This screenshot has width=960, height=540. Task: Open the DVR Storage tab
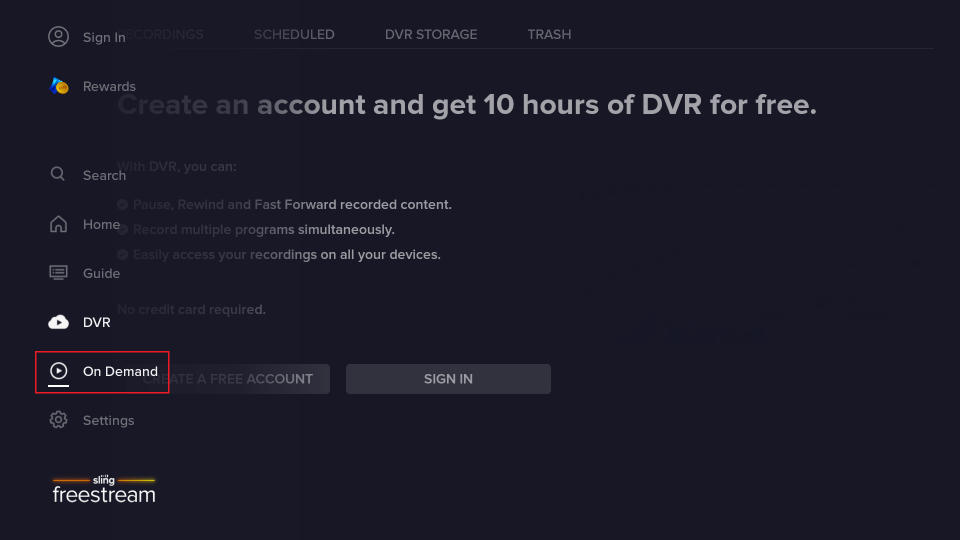(x=431, y=34)
